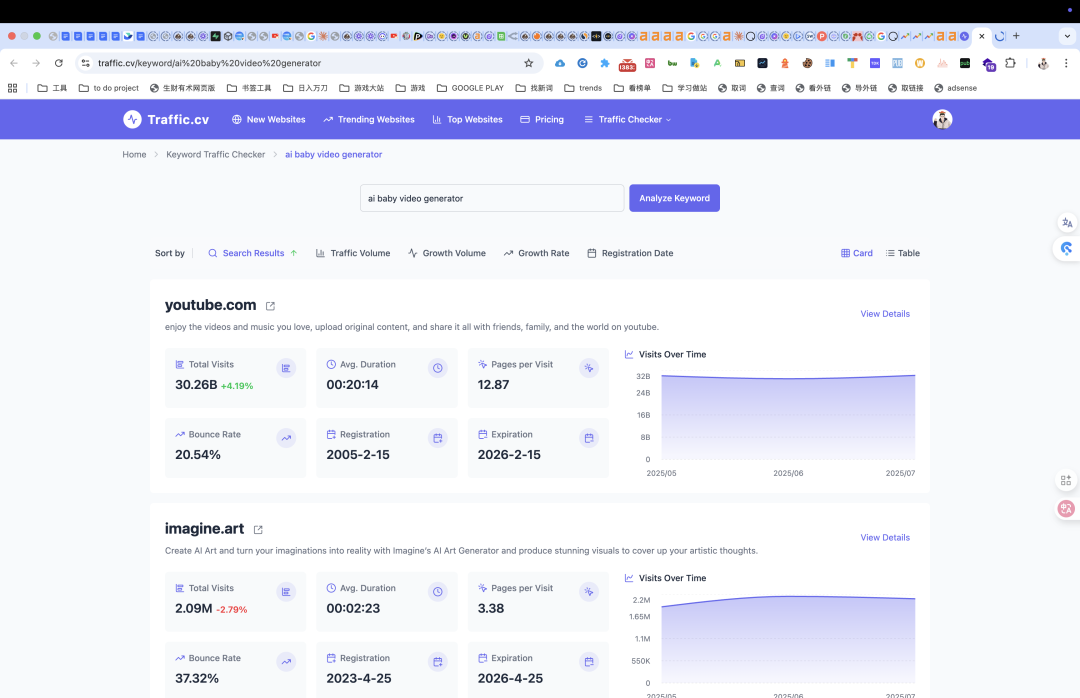Click youtube.com Registration calendar icon
Screen dimensions: 1080x698
point(437,438)
